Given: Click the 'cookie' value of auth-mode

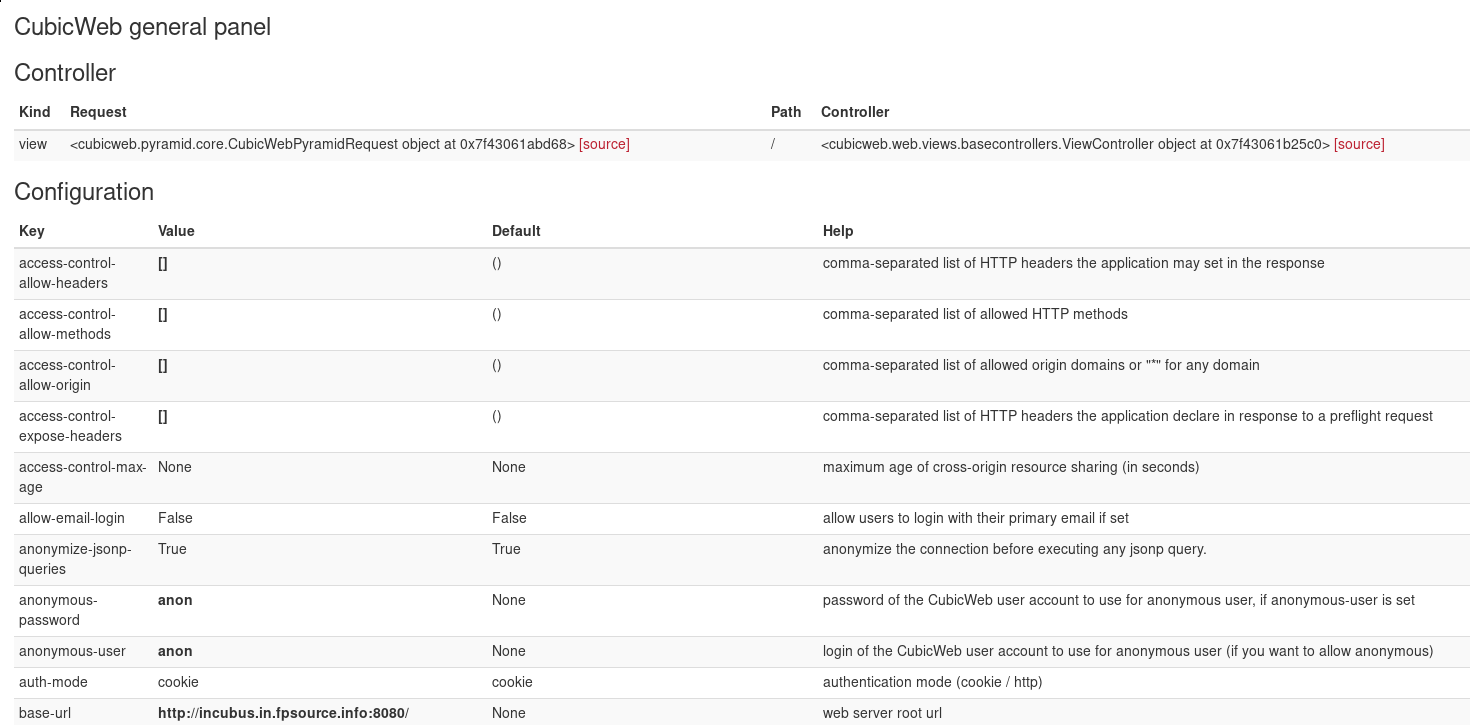Looking at the screenshot, I should pyautogui.click(x=178, y=682).
